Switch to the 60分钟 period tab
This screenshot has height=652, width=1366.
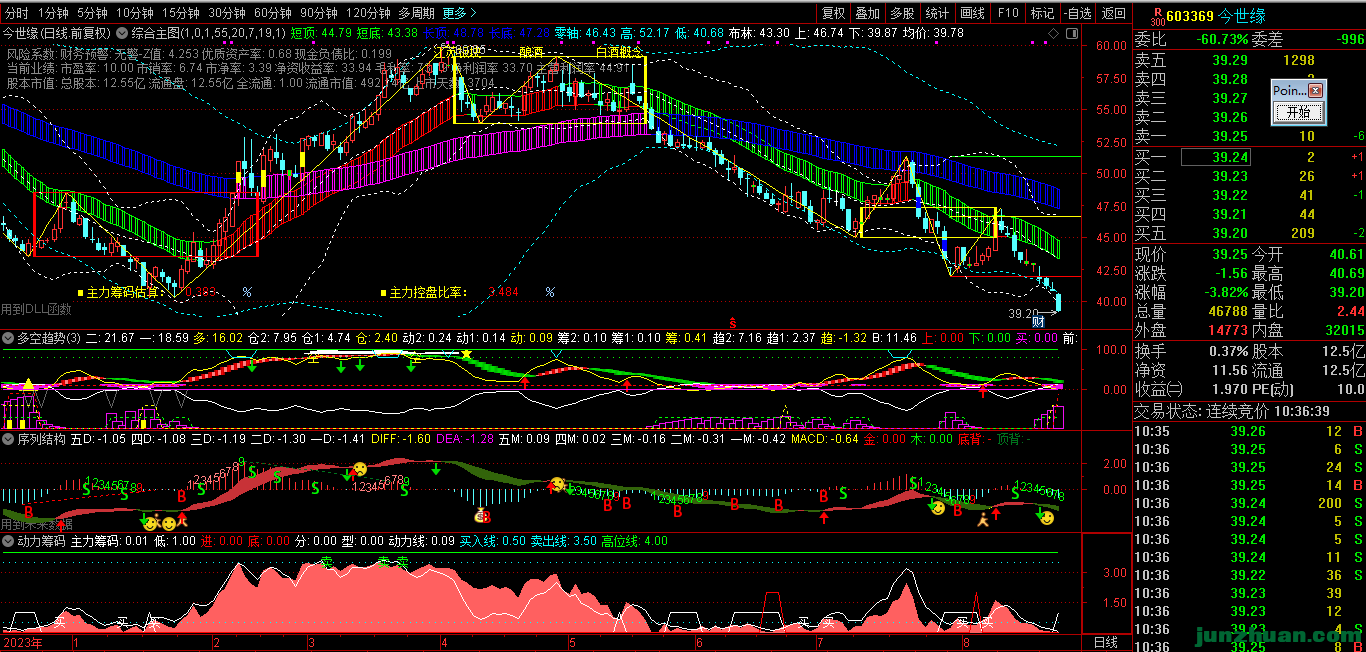[273, 13]
